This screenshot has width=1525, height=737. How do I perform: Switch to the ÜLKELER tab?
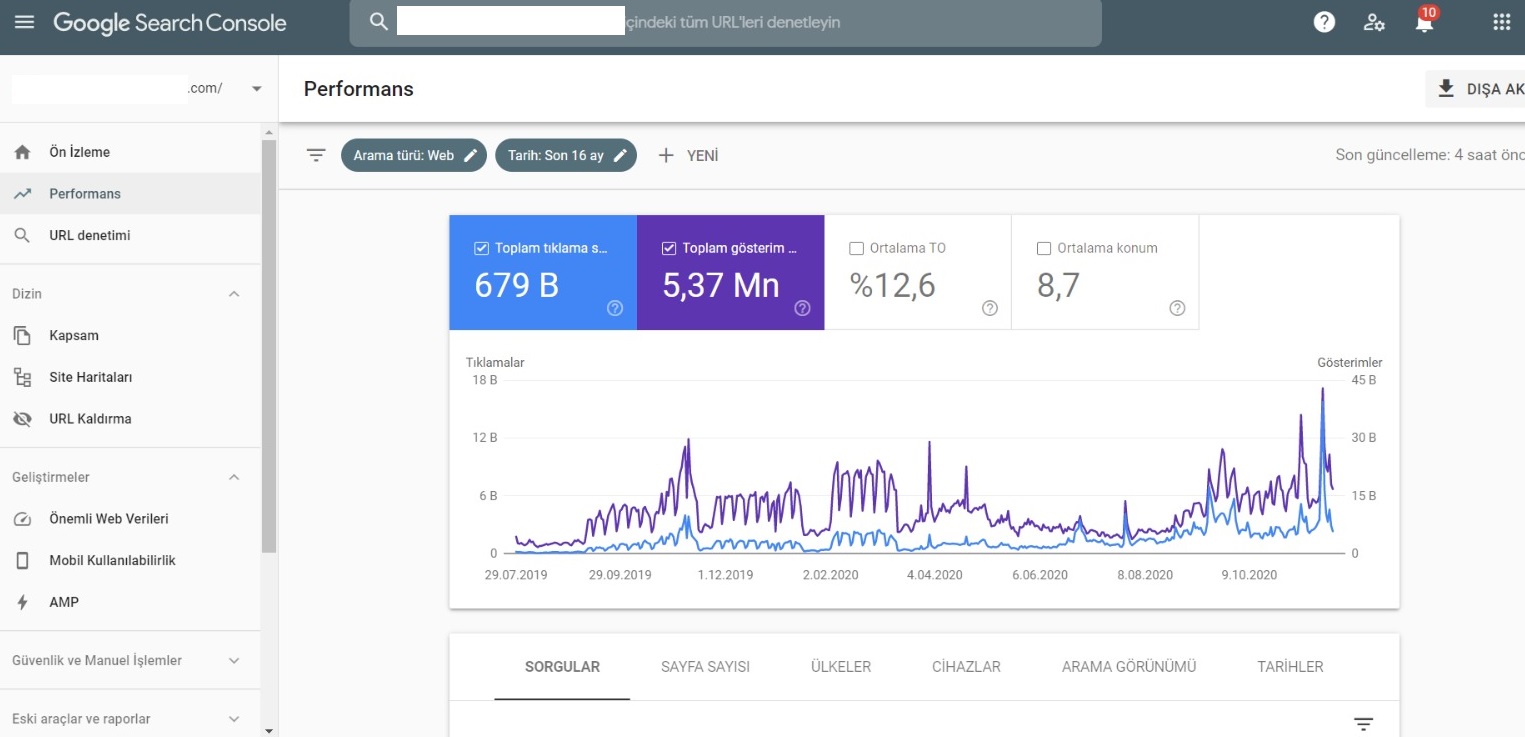click(840, 666)
